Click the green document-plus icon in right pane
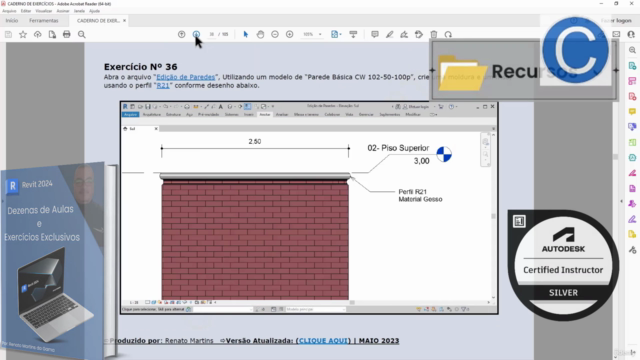This screenshot has height=360, width=640. click(x=632, y=66)
